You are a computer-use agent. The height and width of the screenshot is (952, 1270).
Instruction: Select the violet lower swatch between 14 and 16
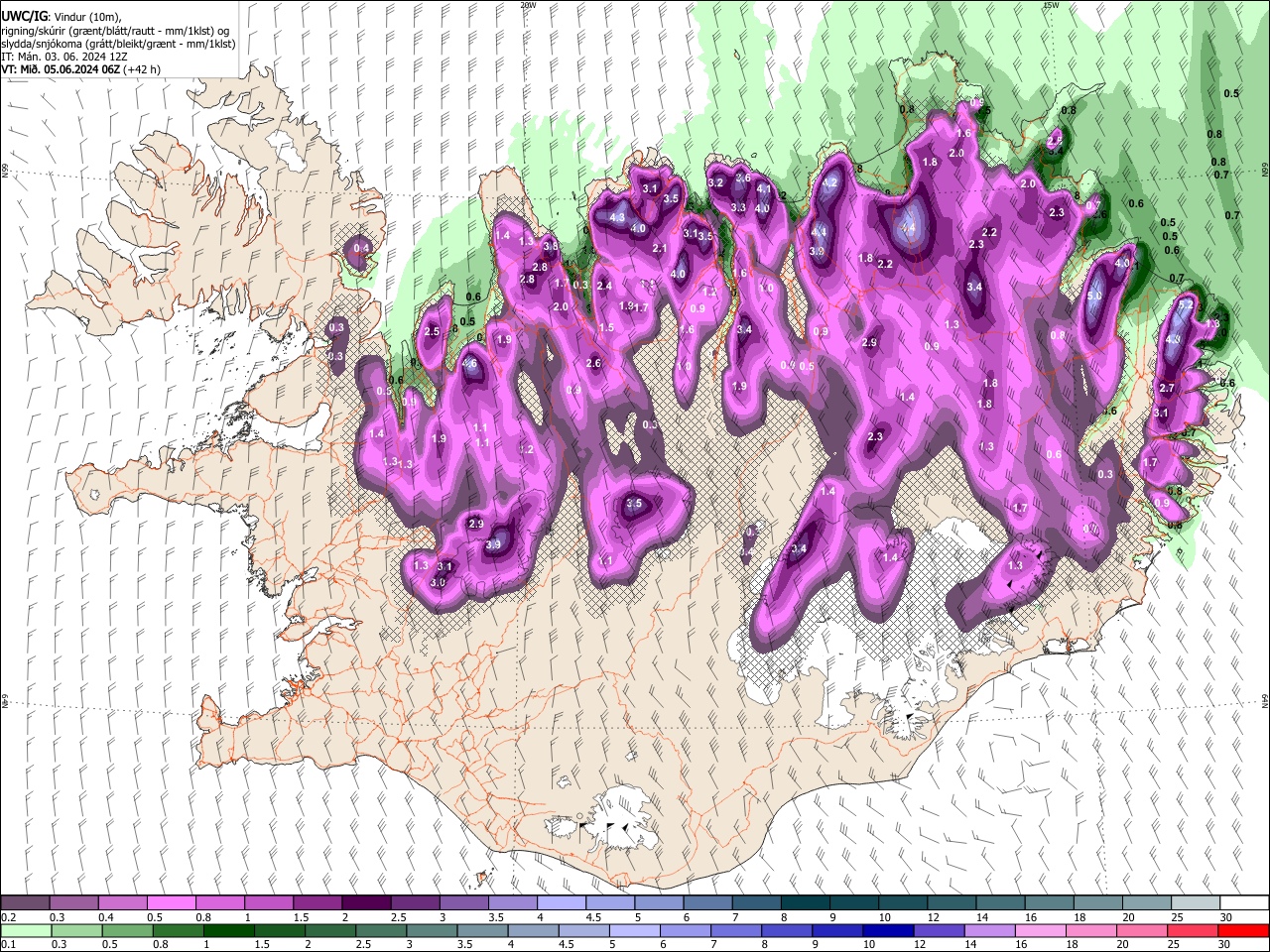point(990,931)
